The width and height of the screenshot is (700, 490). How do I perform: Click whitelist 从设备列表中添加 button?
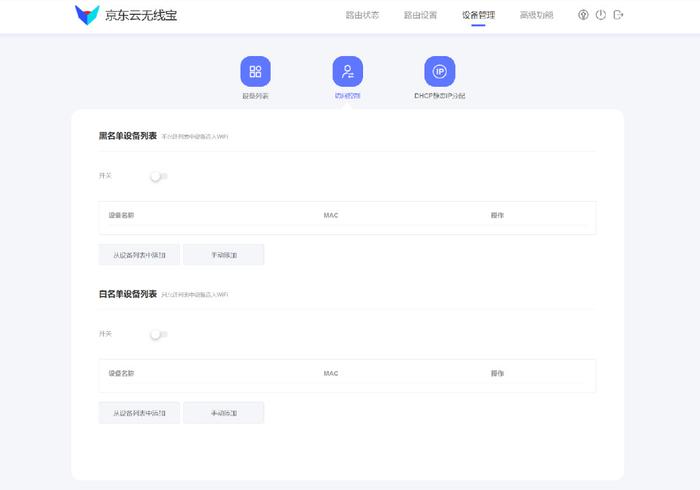click(139, 413)
